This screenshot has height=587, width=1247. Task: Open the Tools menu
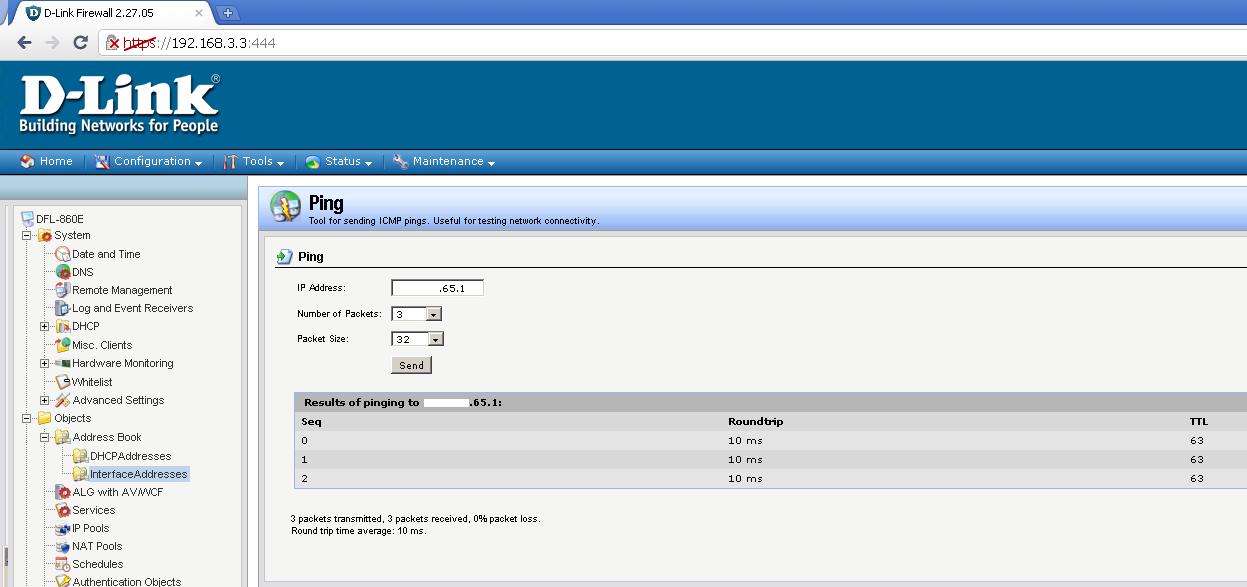pyautogui.click(x=254, y=162)
